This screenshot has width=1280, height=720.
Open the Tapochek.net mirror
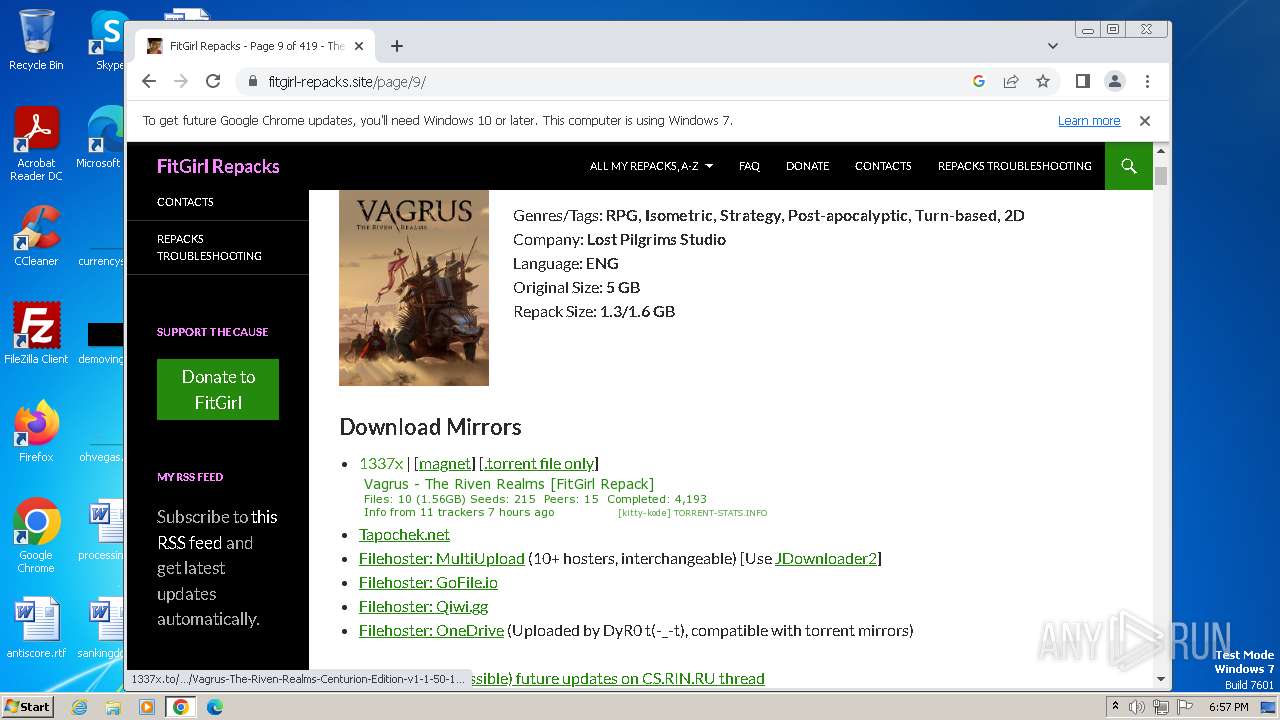pyautogui.click(x=404, y=535)
